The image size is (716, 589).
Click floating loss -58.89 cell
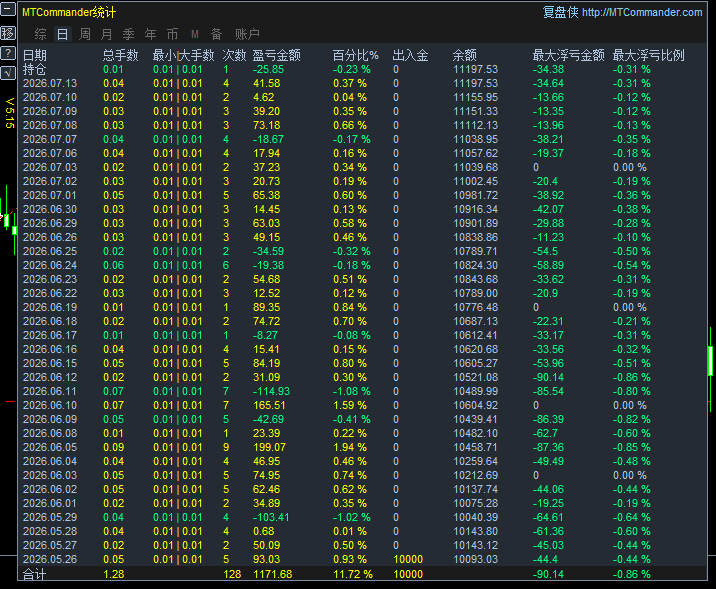point(548,266)
